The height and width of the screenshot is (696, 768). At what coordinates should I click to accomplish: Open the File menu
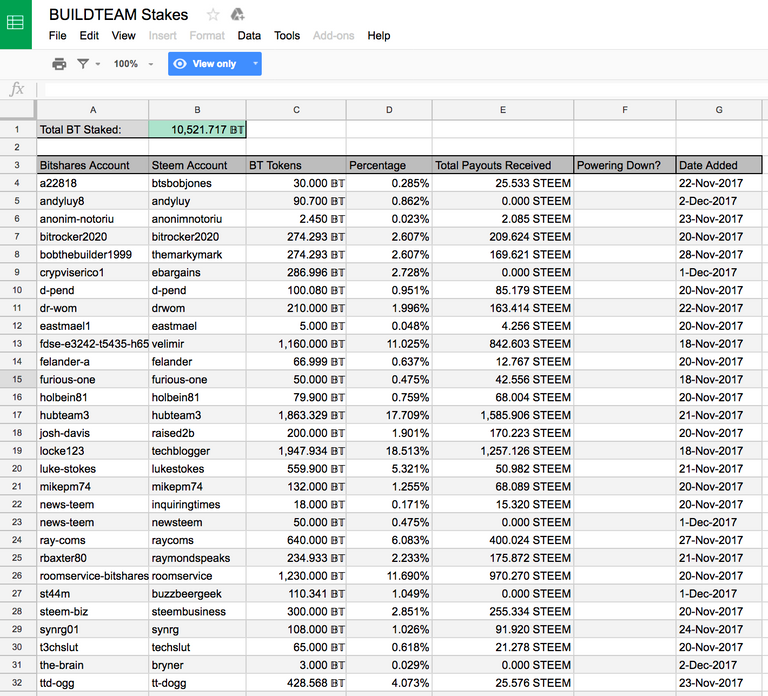(x=58, y=36)
